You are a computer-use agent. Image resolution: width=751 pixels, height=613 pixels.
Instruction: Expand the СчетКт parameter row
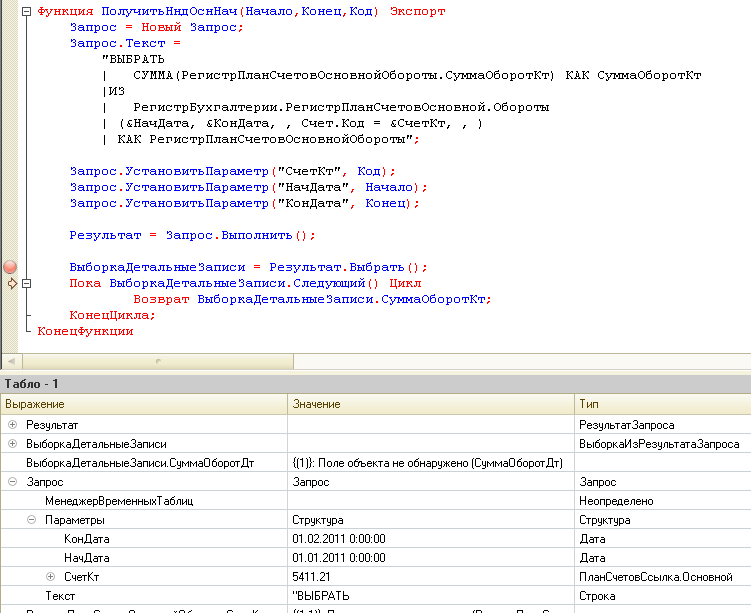pyautogui.click(x=51, y=577)
